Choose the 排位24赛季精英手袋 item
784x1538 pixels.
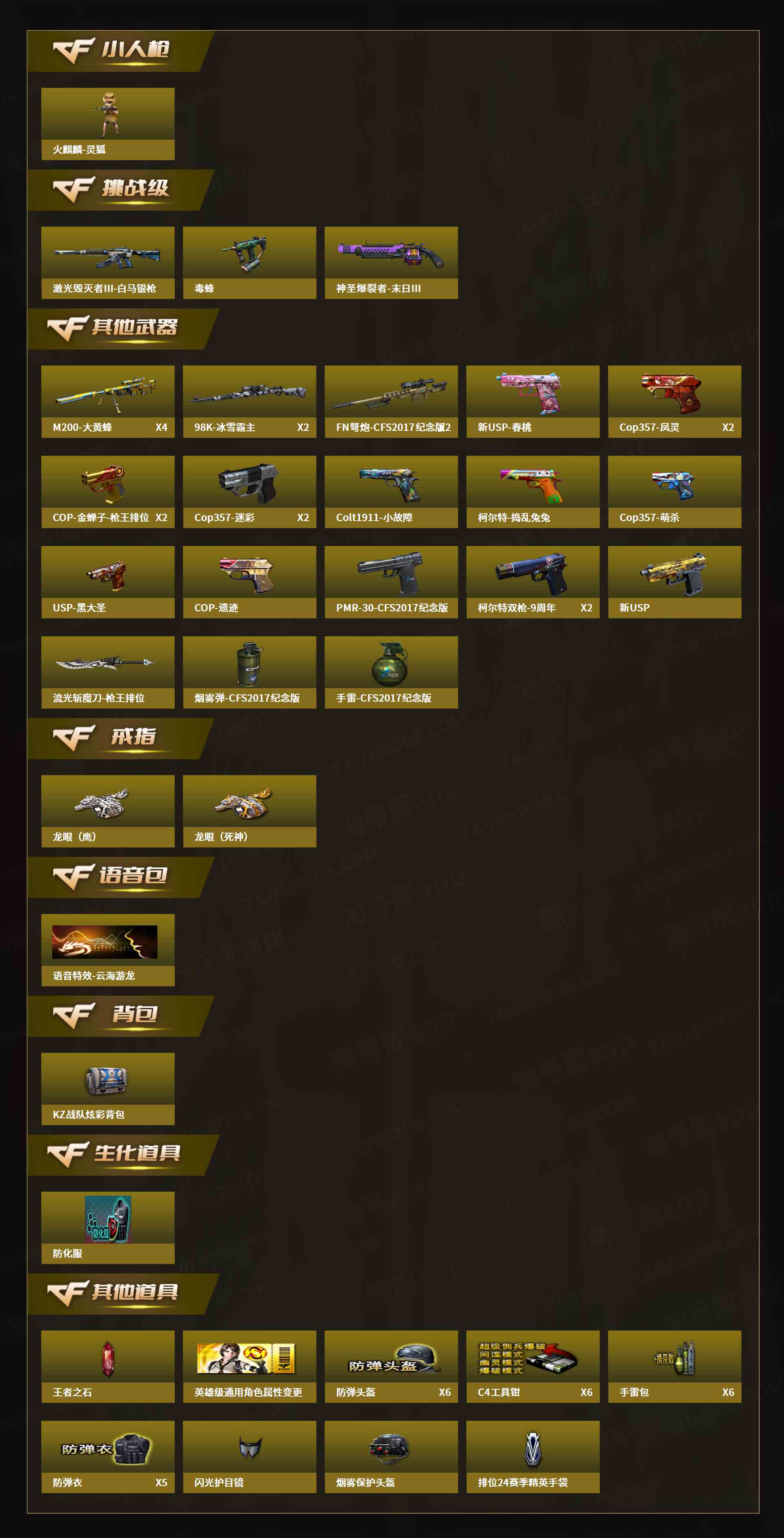[532, 1456]
